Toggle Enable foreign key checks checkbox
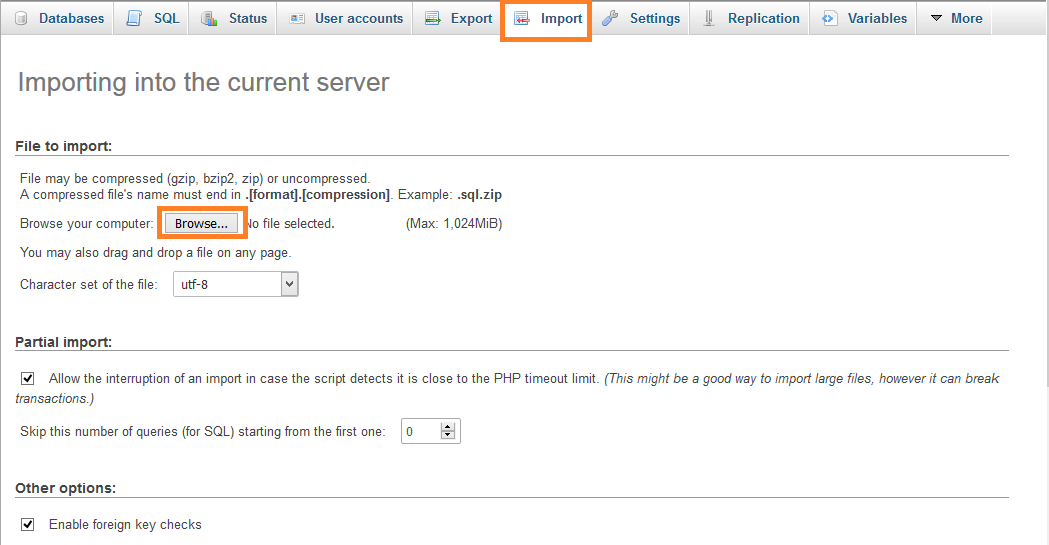Viewport: 1049px width, 545px height. click(27, 524)
